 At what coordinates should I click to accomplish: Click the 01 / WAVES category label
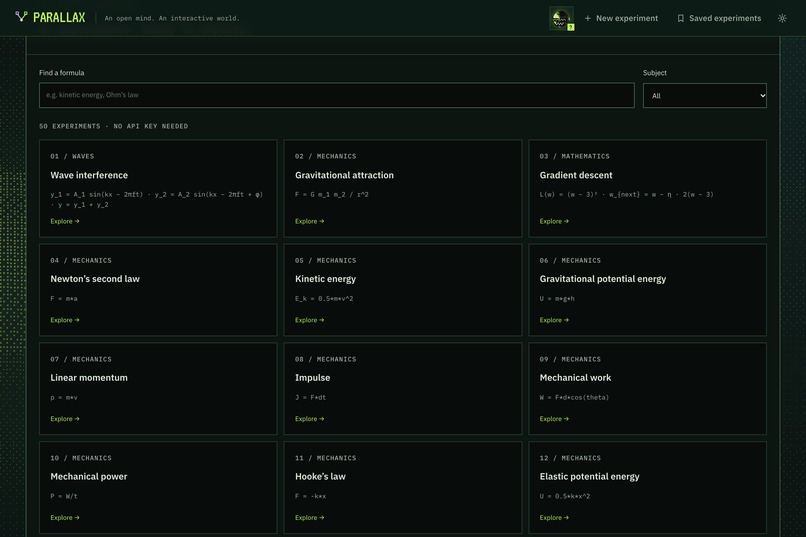point(72,156)
